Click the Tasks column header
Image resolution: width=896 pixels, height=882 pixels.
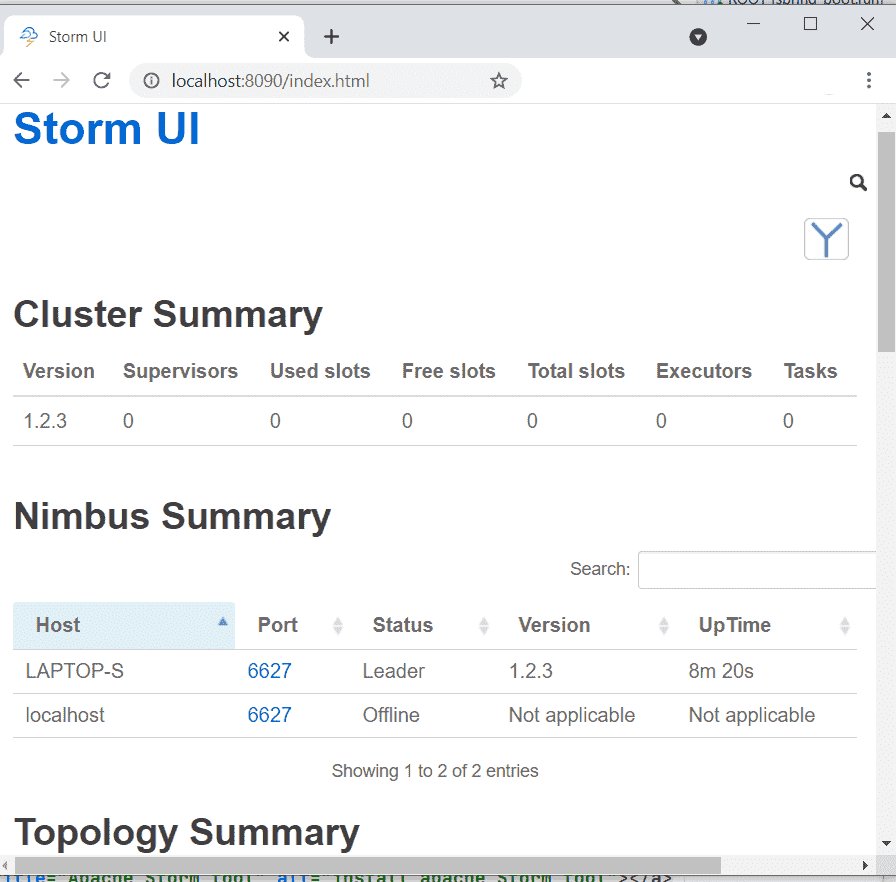click(x=810, y=371)
